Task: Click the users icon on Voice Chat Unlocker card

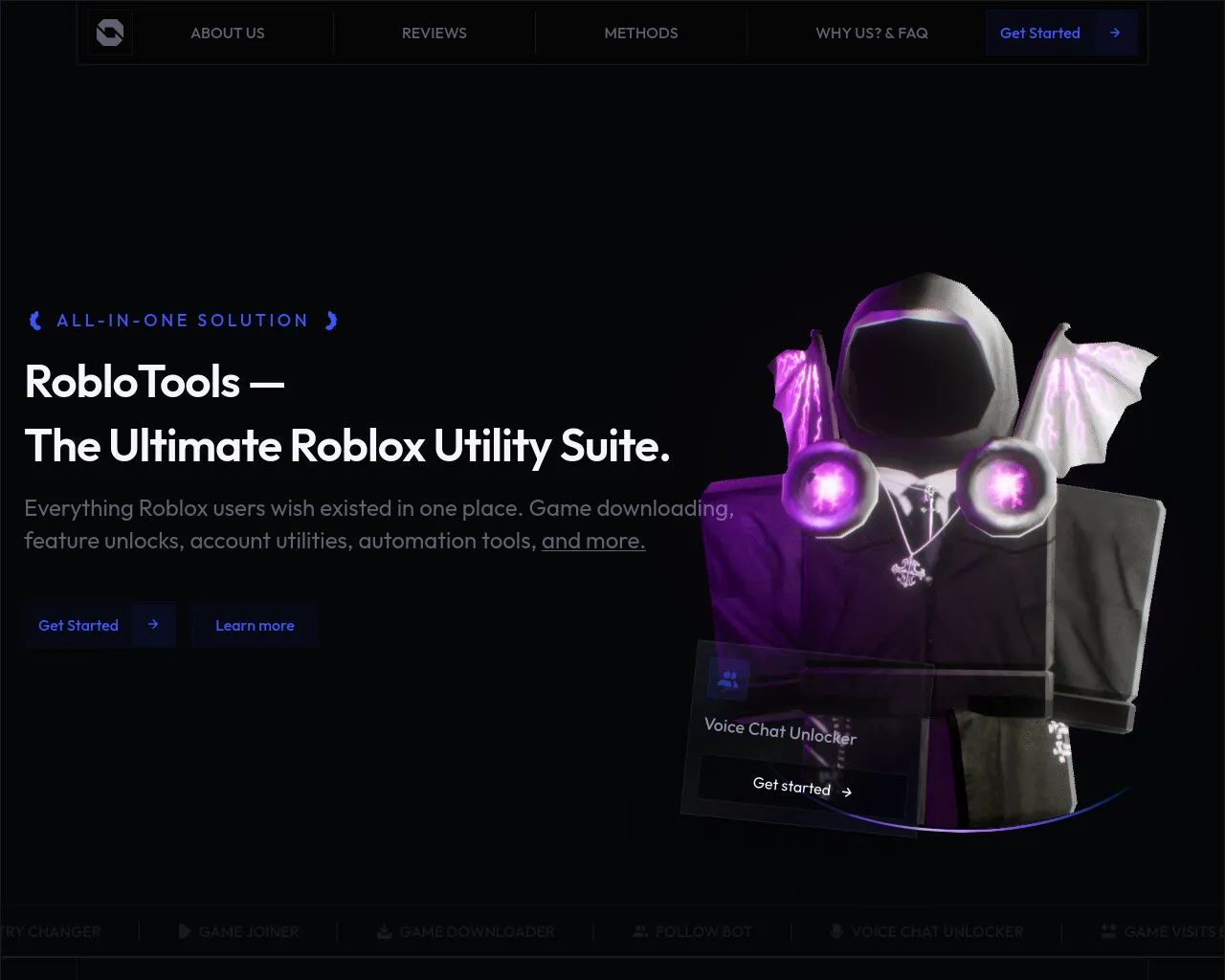Action: 728,679
